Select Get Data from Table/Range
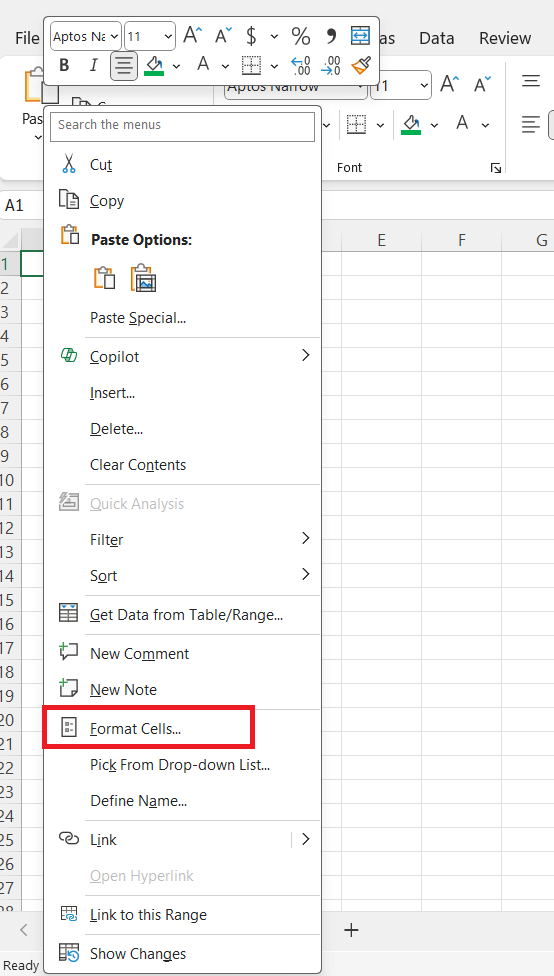 click(182, 615)
